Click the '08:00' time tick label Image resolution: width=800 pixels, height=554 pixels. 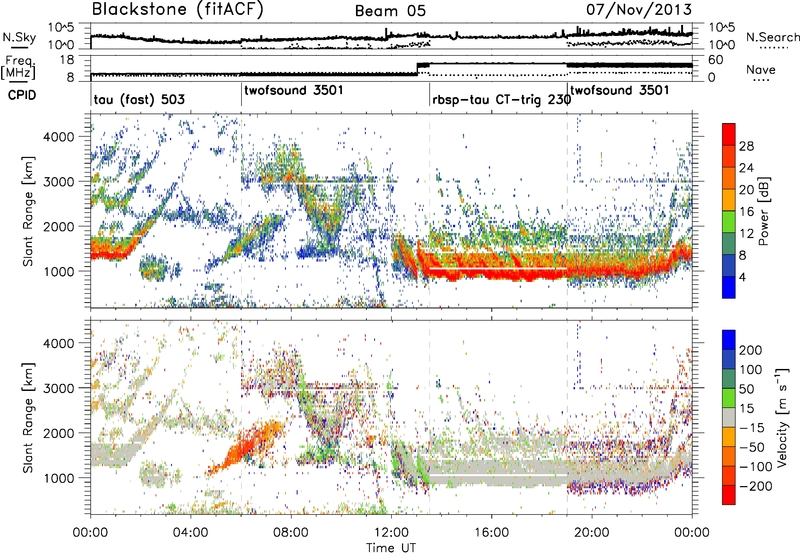pyautogui.click(x=291, y=533)
